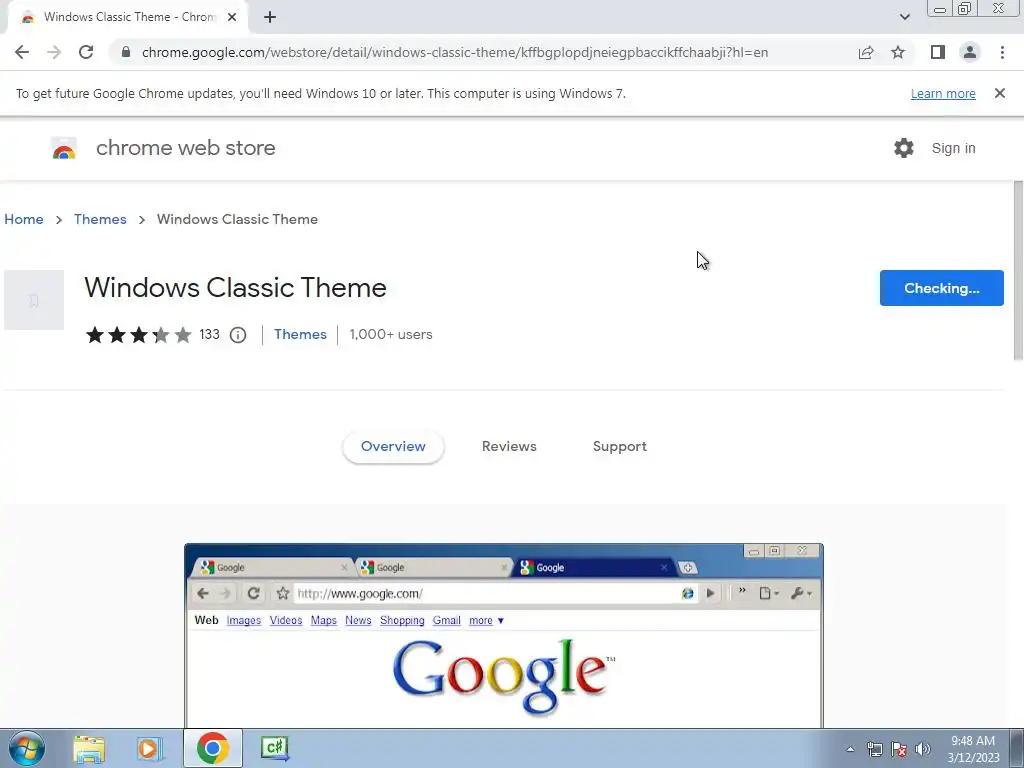Viewport: 1024px width, 768px height.
Task: Click Sign in on the web store
Action: pyautogui.click(x=953, y=148)
